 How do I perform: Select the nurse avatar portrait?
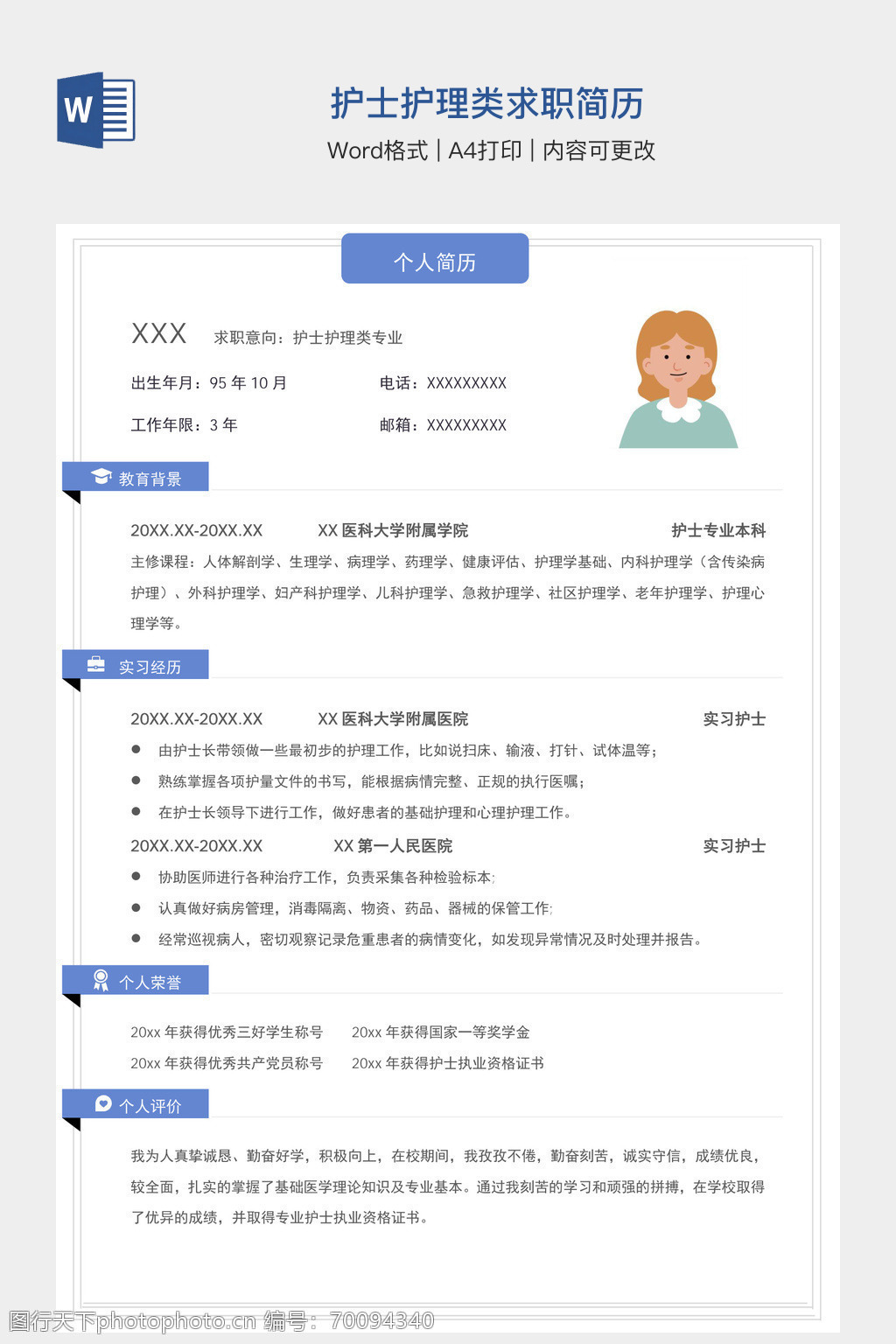(678, 380)
